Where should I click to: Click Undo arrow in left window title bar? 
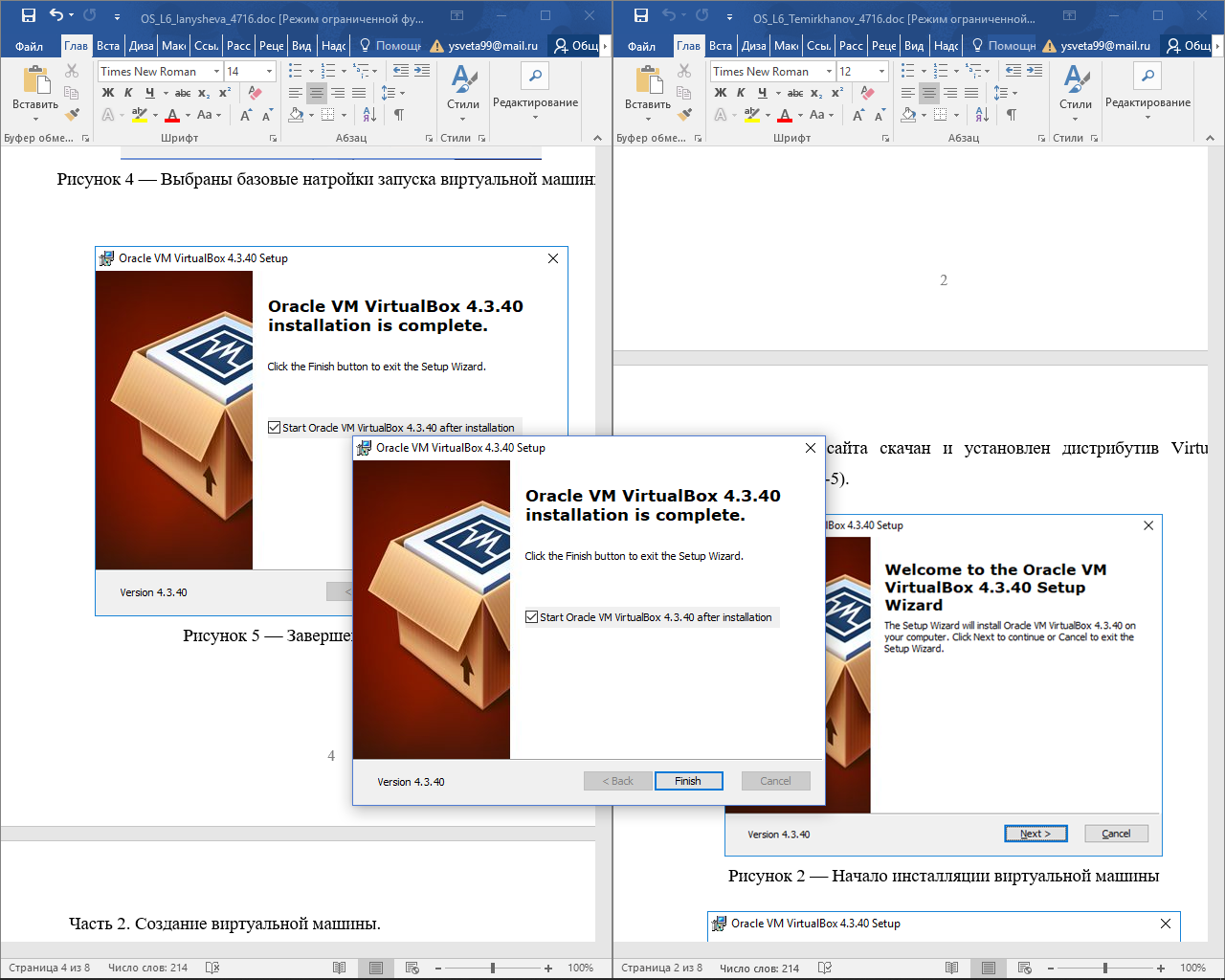pyautogui.click(x=56, y=15)
